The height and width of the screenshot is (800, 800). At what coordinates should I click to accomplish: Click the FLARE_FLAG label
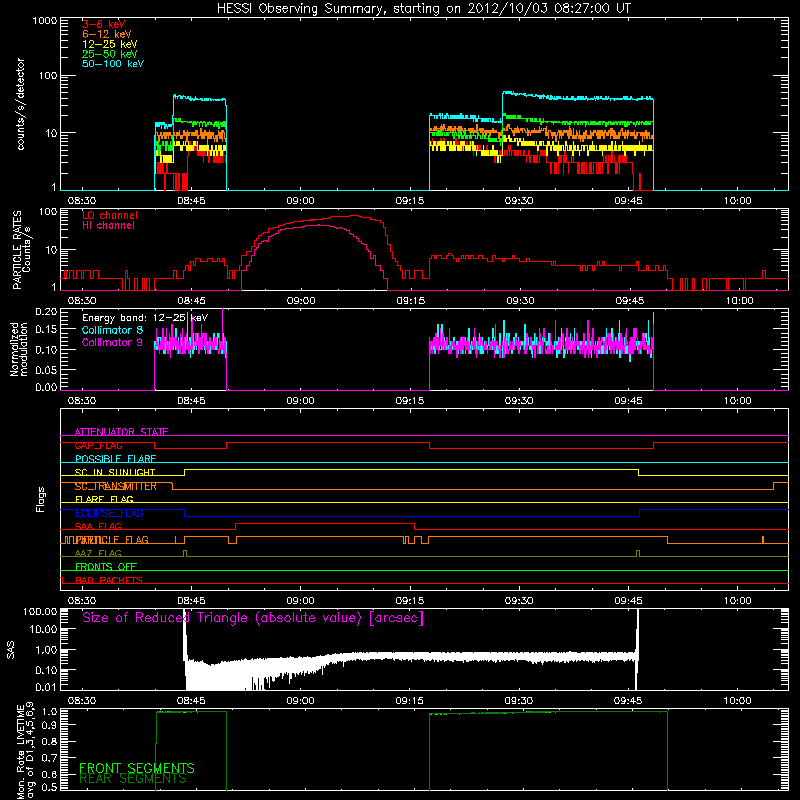coord(104,499)
